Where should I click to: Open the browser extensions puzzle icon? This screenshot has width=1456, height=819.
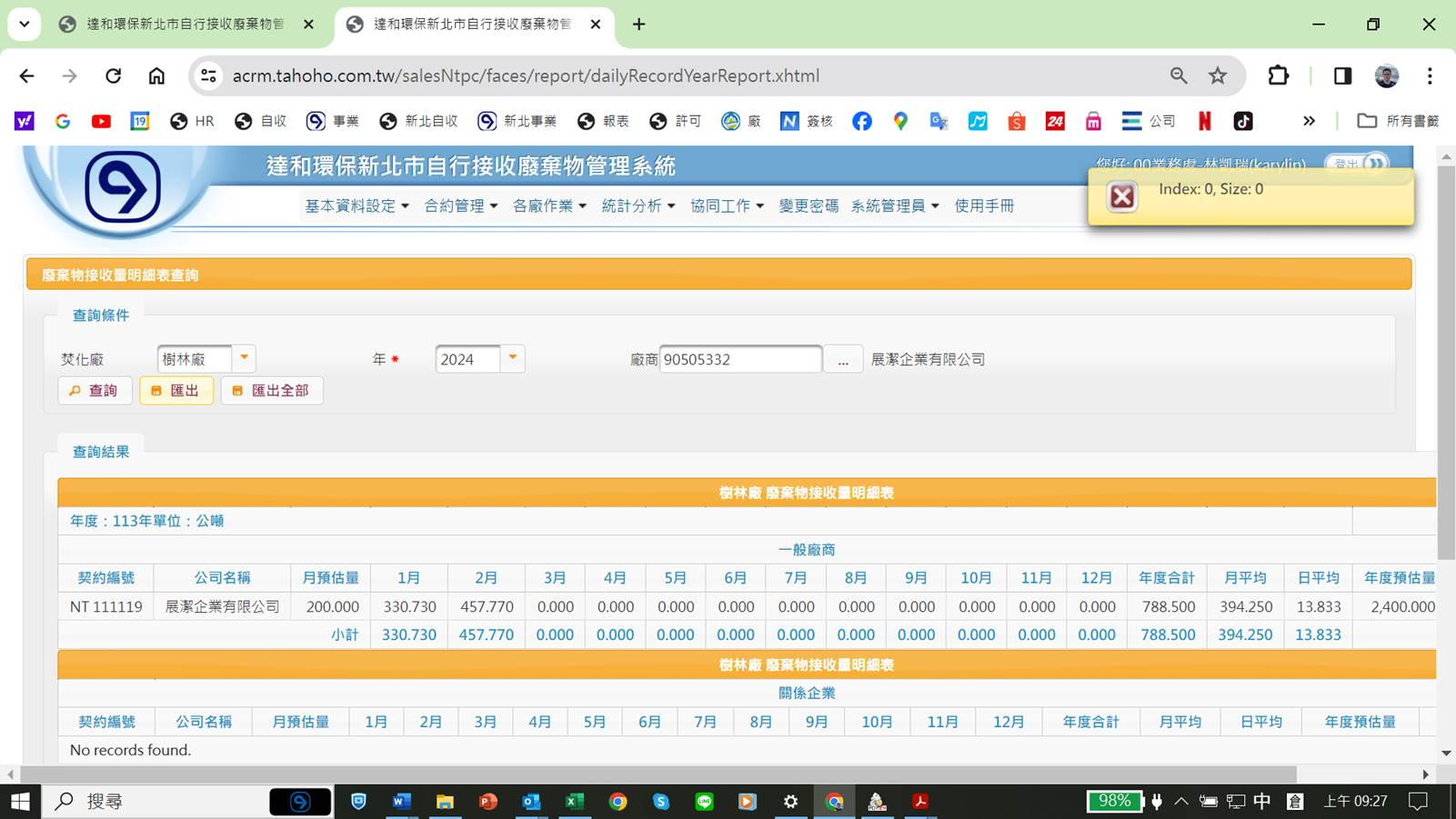[x=1278, y=75]
